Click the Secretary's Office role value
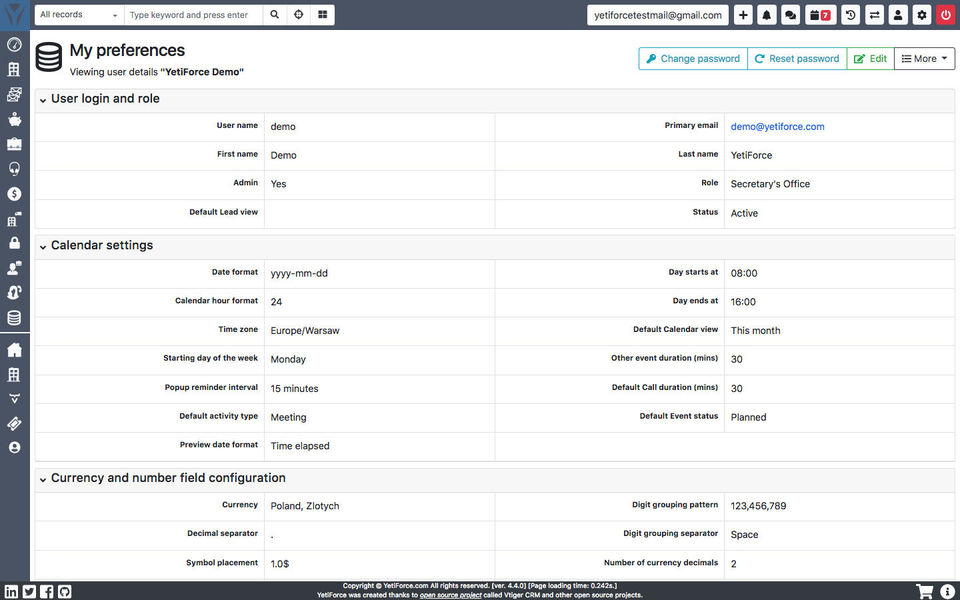Screen dimensions: 960x600 770,184
